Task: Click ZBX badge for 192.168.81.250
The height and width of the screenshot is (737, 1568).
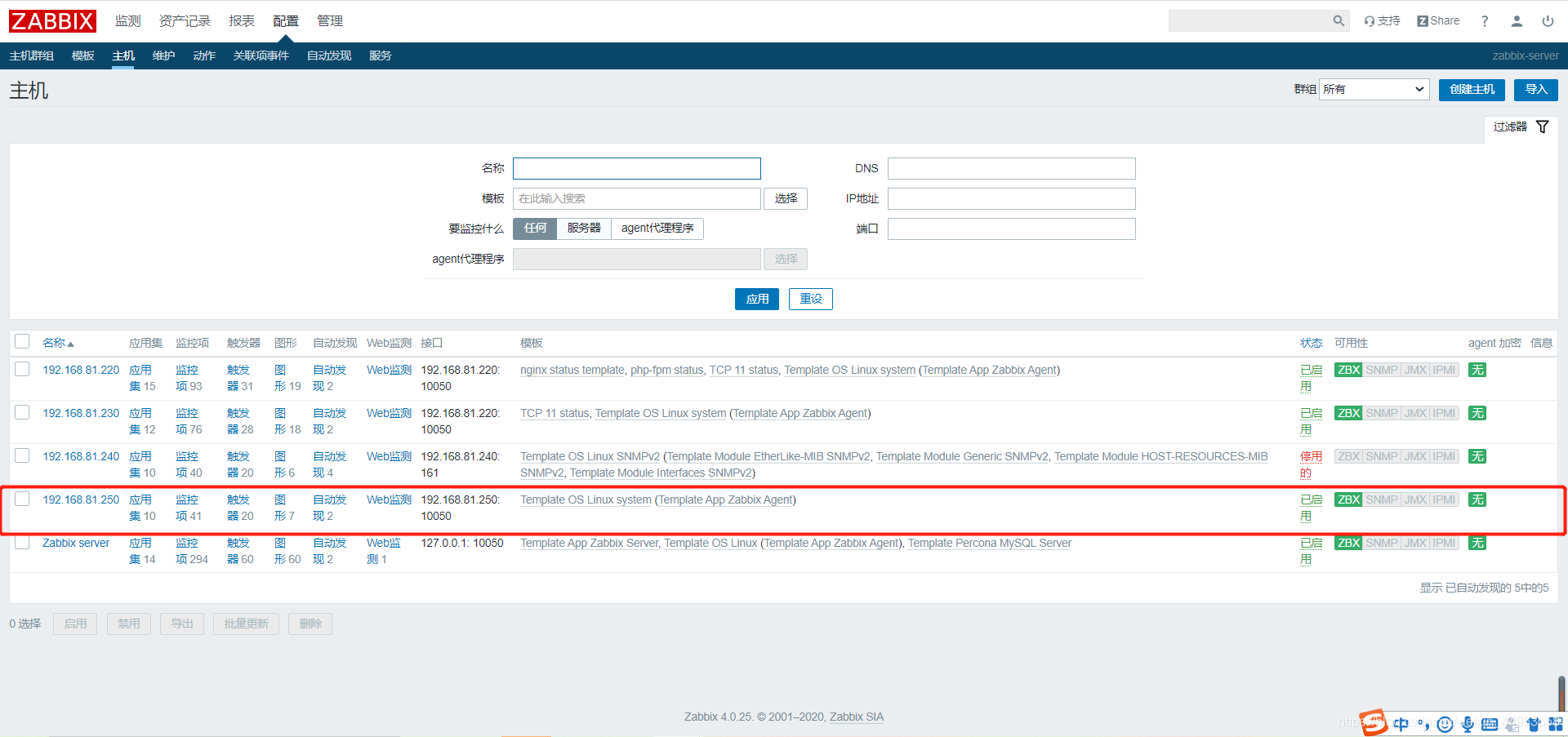Action: click(1348, 499)
